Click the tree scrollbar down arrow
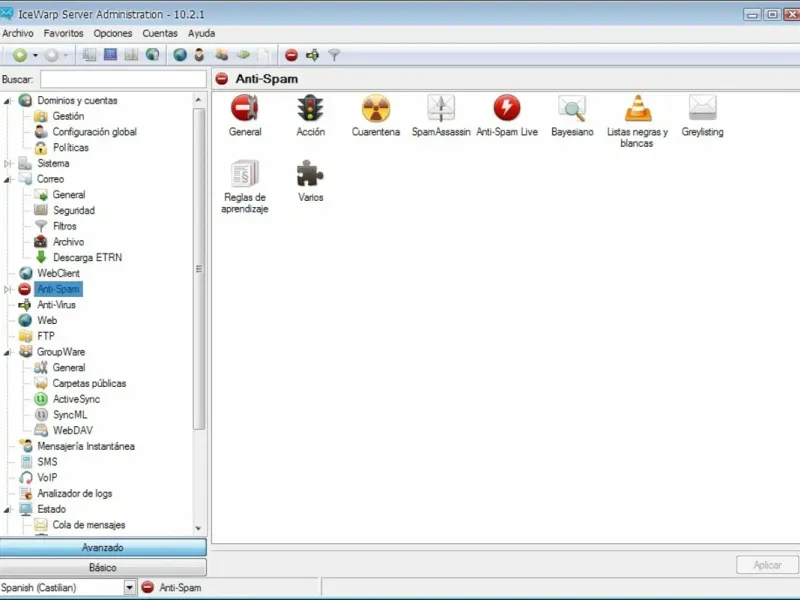The width and height of the screenshot is (800, 600). (198, 529)
